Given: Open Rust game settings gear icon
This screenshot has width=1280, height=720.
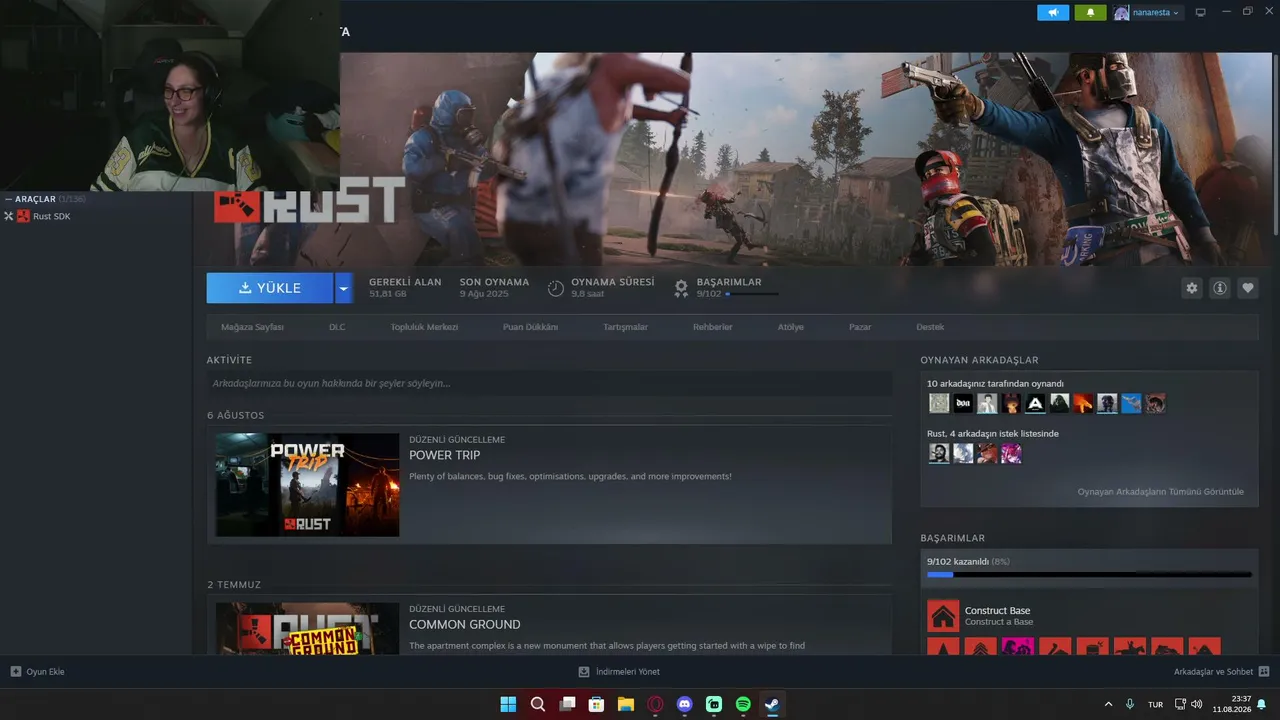Looking at the screenshot, I should [1191, 288].
